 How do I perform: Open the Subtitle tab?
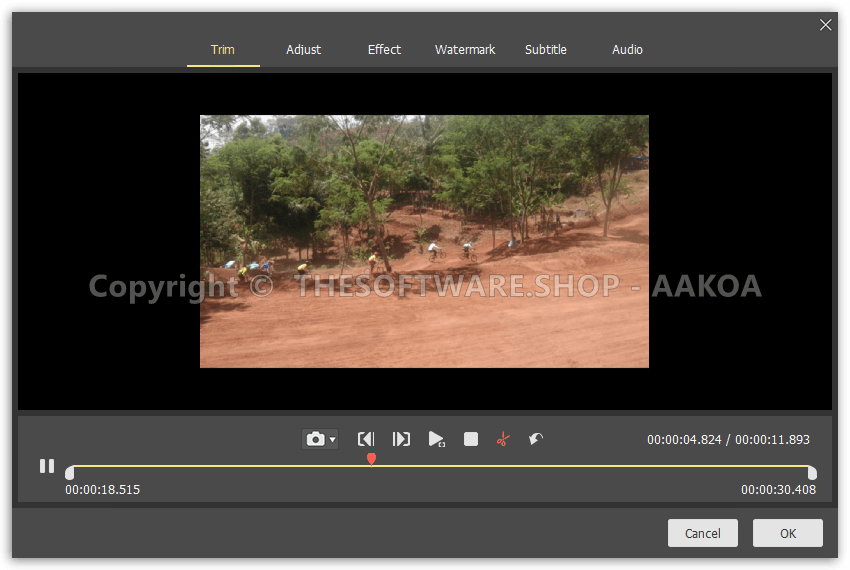pyautogui.click(x=546, y=50)
